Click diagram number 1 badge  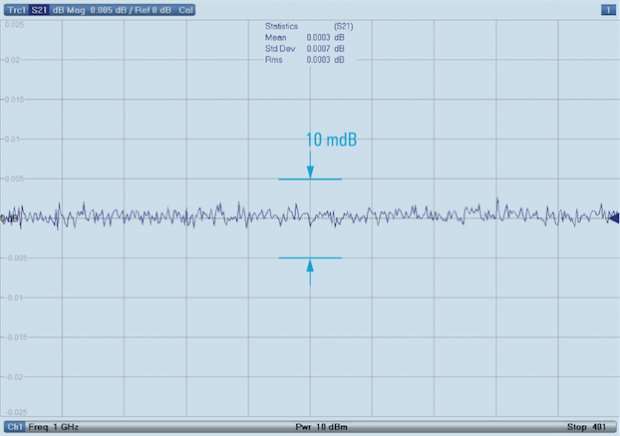(x=607, y=9)
